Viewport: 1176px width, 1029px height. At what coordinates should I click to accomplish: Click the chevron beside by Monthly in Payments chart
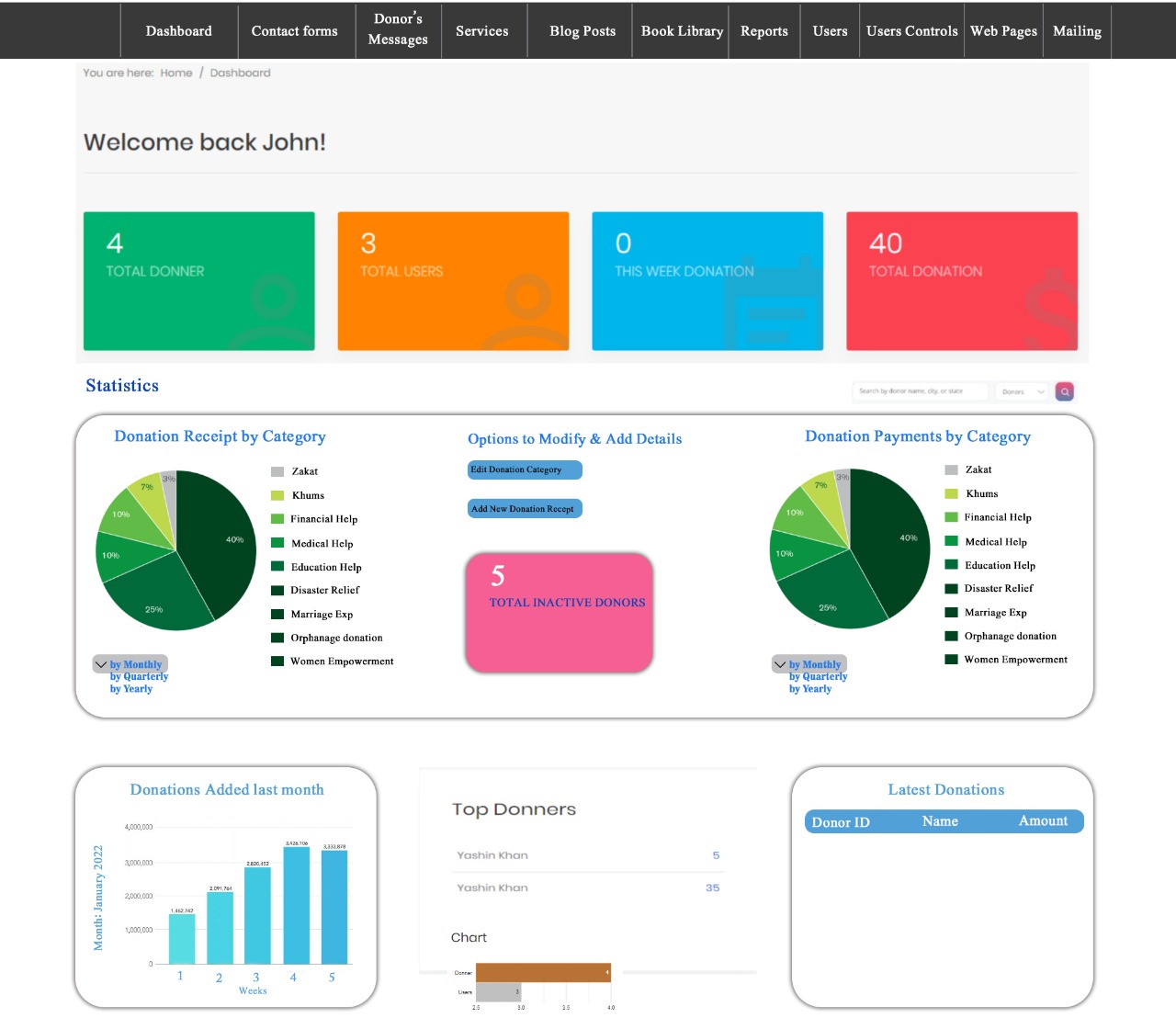click(x=780, y=664)
